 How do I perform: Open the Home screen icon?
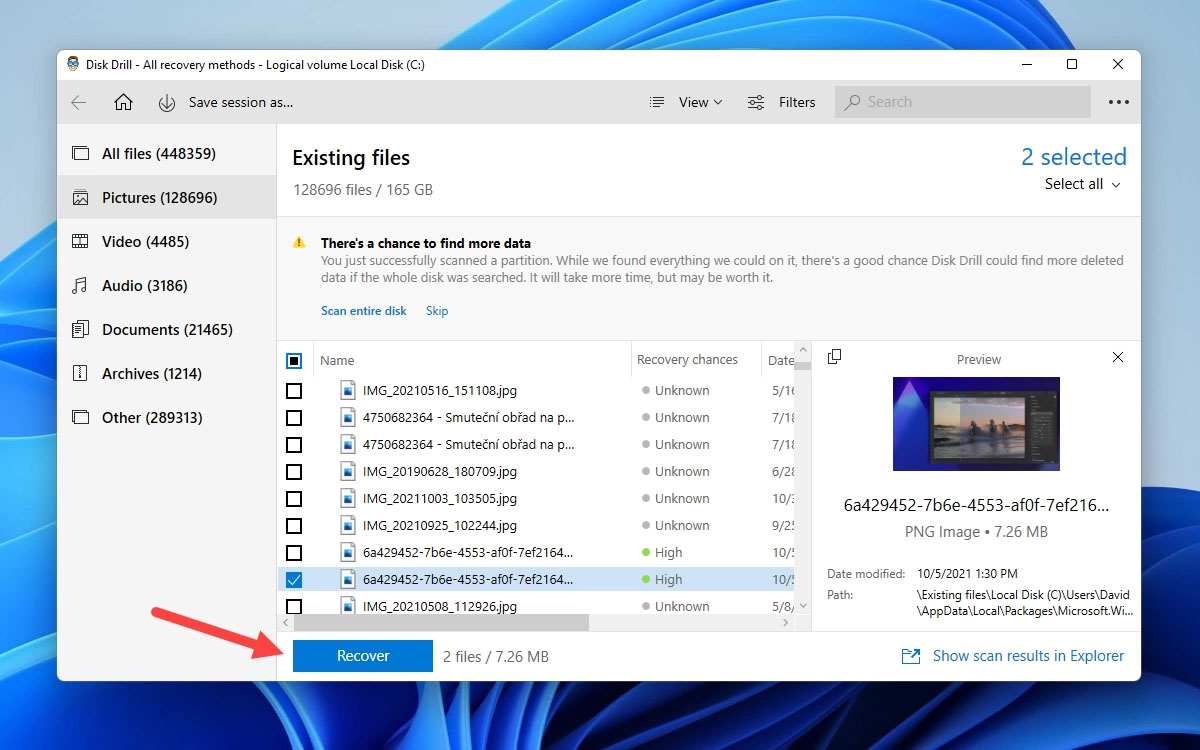123,102
